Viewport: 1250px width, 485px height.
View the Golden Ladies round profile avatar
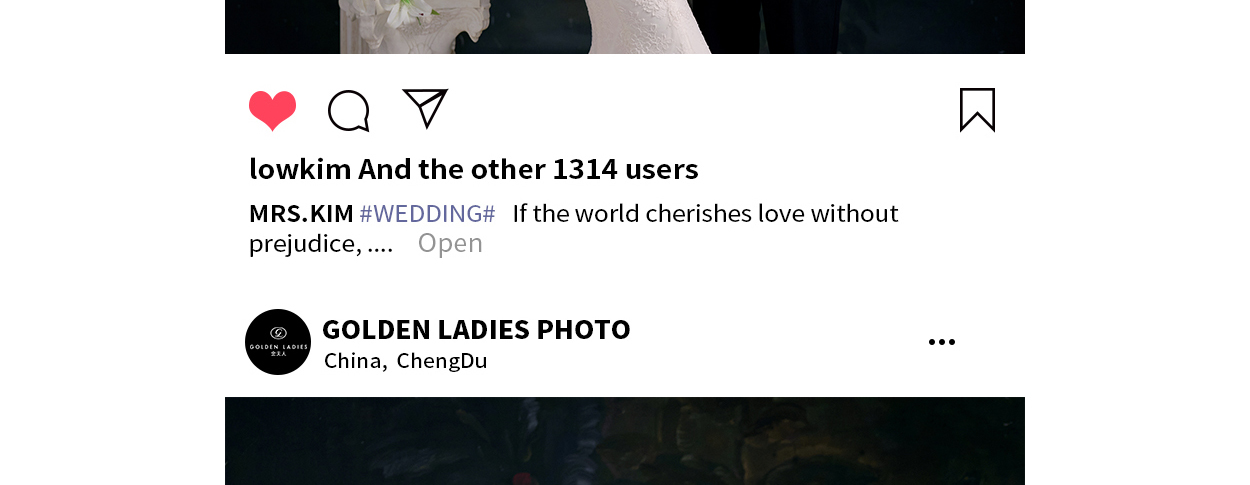point(278,342)
